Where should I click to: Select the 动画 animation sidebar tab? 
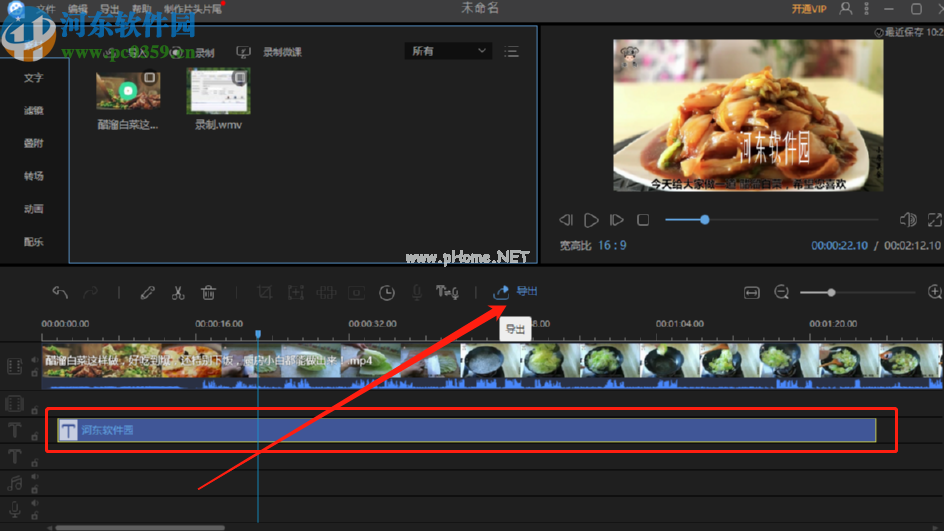pyautogui.click(x=34, y=209)
